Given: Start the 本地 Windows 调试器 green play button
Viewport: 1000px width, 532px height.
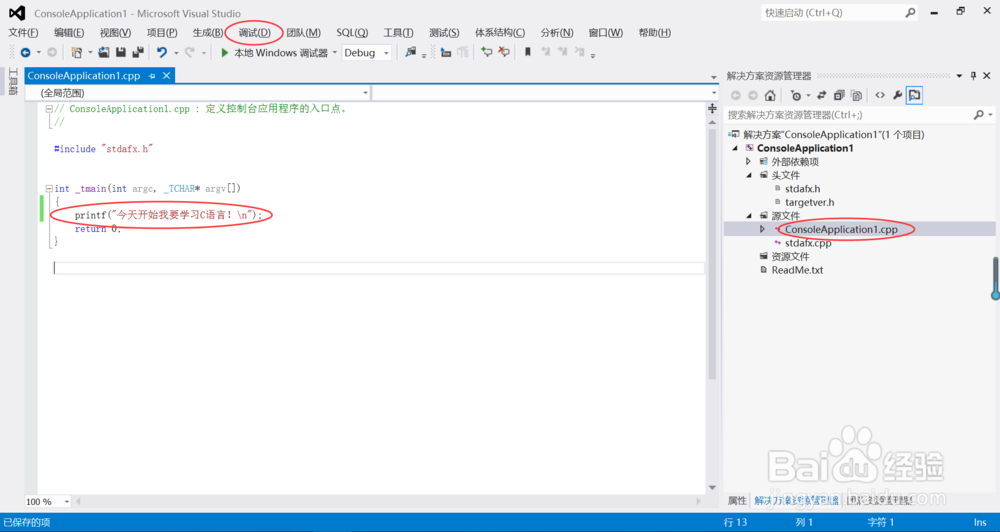Looking at the screenshot, I should pyautogui.click(x=224, y=53).
